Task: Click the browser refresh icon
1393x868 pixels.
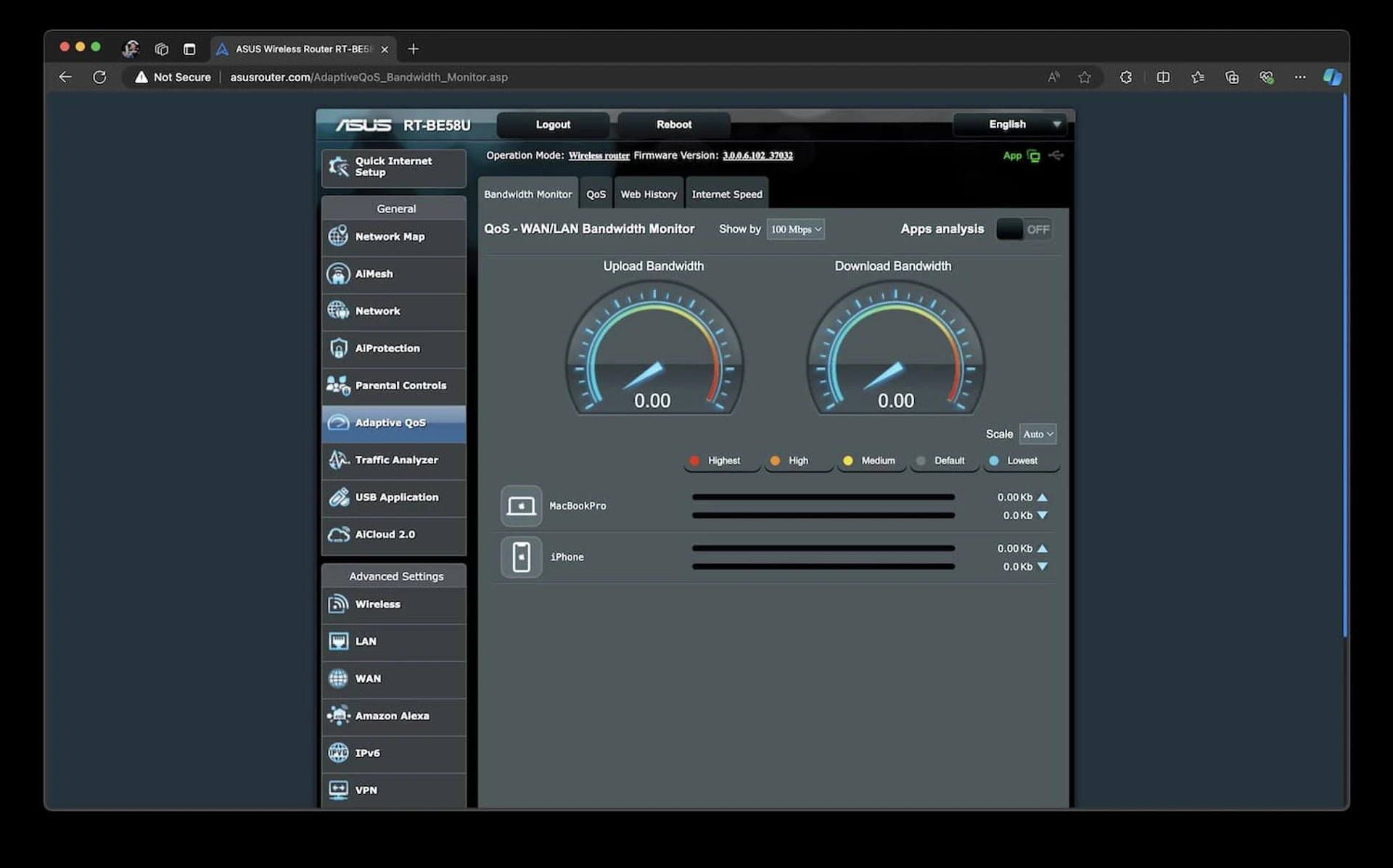Action: 99,77
